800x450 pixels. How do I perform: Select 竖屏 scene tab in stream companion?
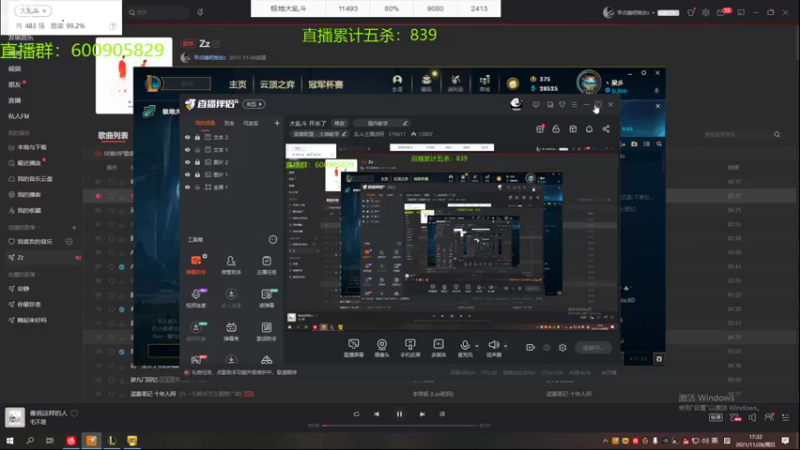pyautogui.click(x=229, y=123)
